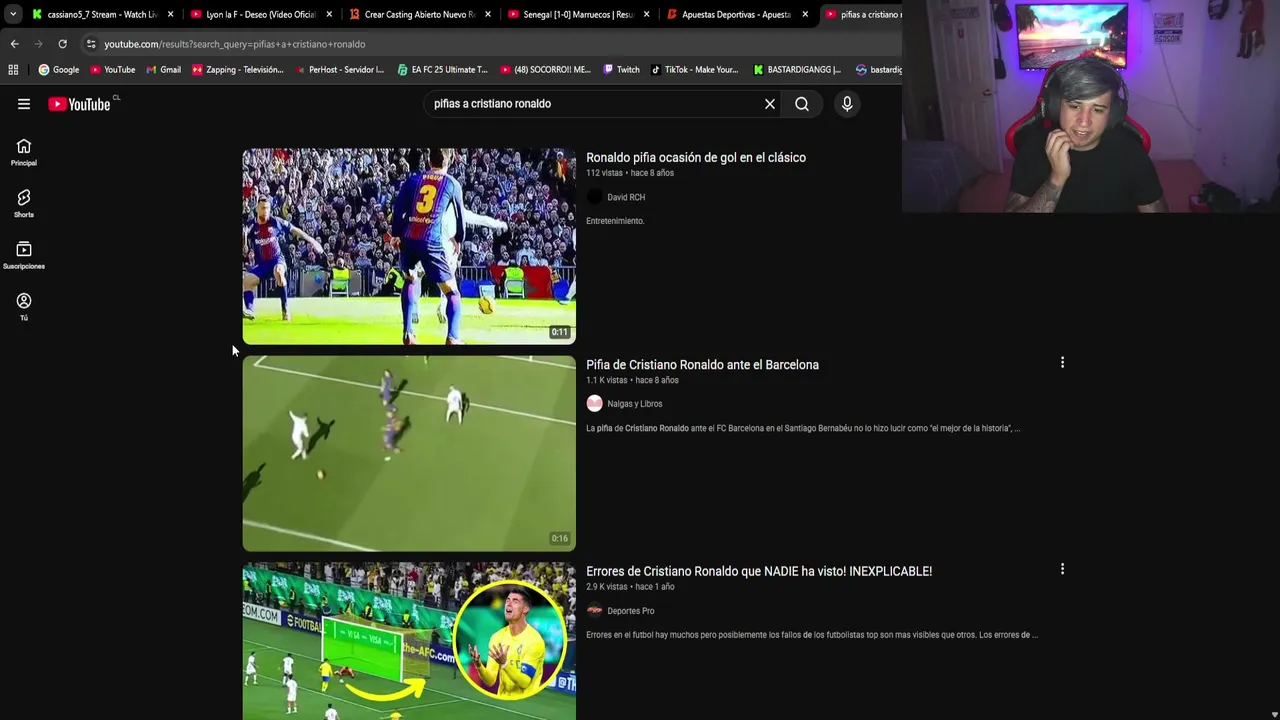Open the YouTube bookmark
This screenshot has height=720, width=1280.
click(112, 70)
